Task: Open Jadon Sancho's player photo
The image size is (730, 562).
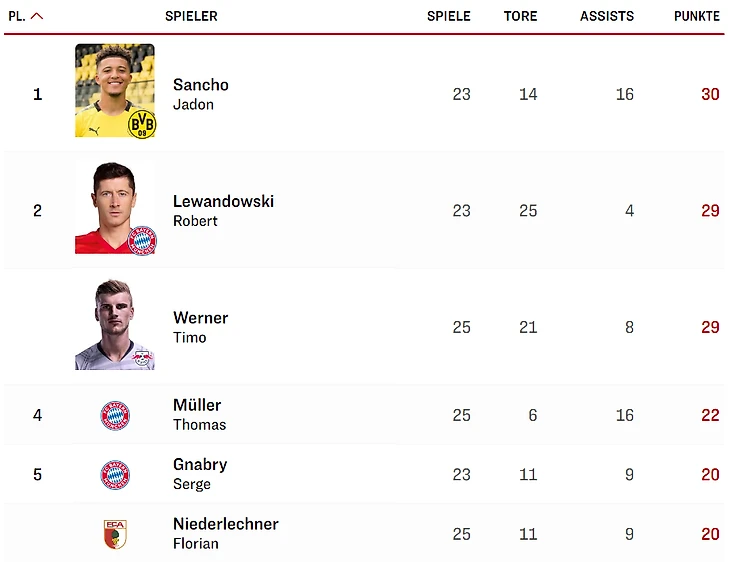Action: (115, 90)
